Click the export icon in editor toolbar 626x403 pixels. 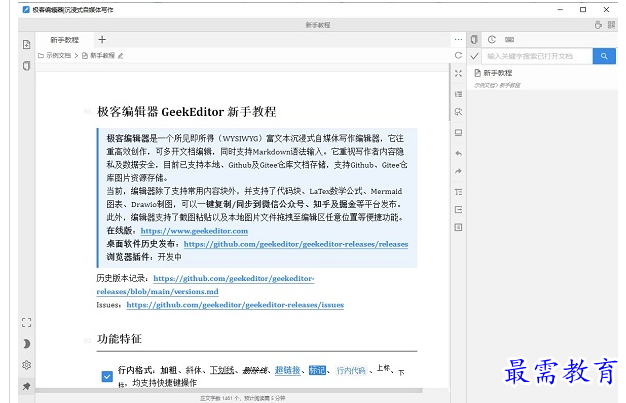click(458, 210)
